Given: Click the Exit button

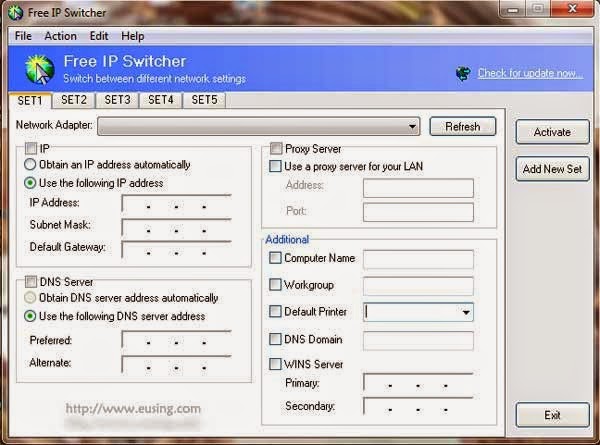Looking at the screenshot, I should [552, 415].
